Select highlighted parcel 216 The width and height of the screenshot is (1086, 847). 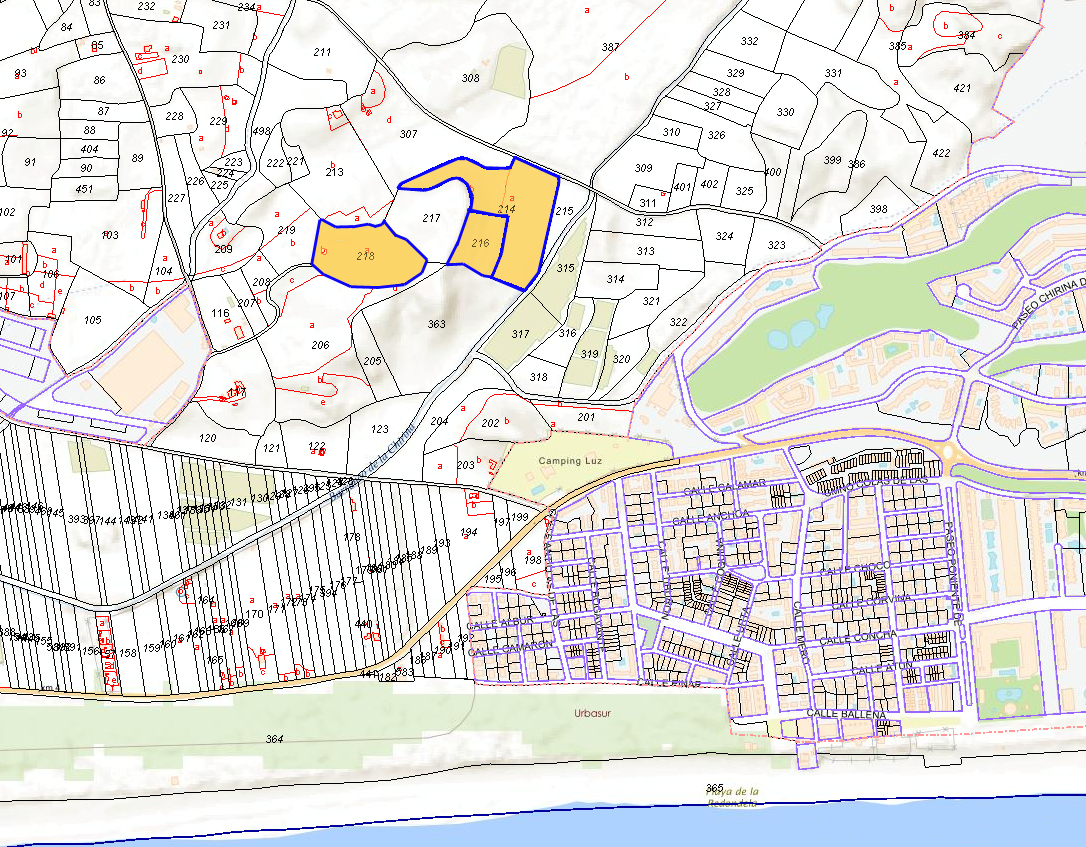pos(480,243)
